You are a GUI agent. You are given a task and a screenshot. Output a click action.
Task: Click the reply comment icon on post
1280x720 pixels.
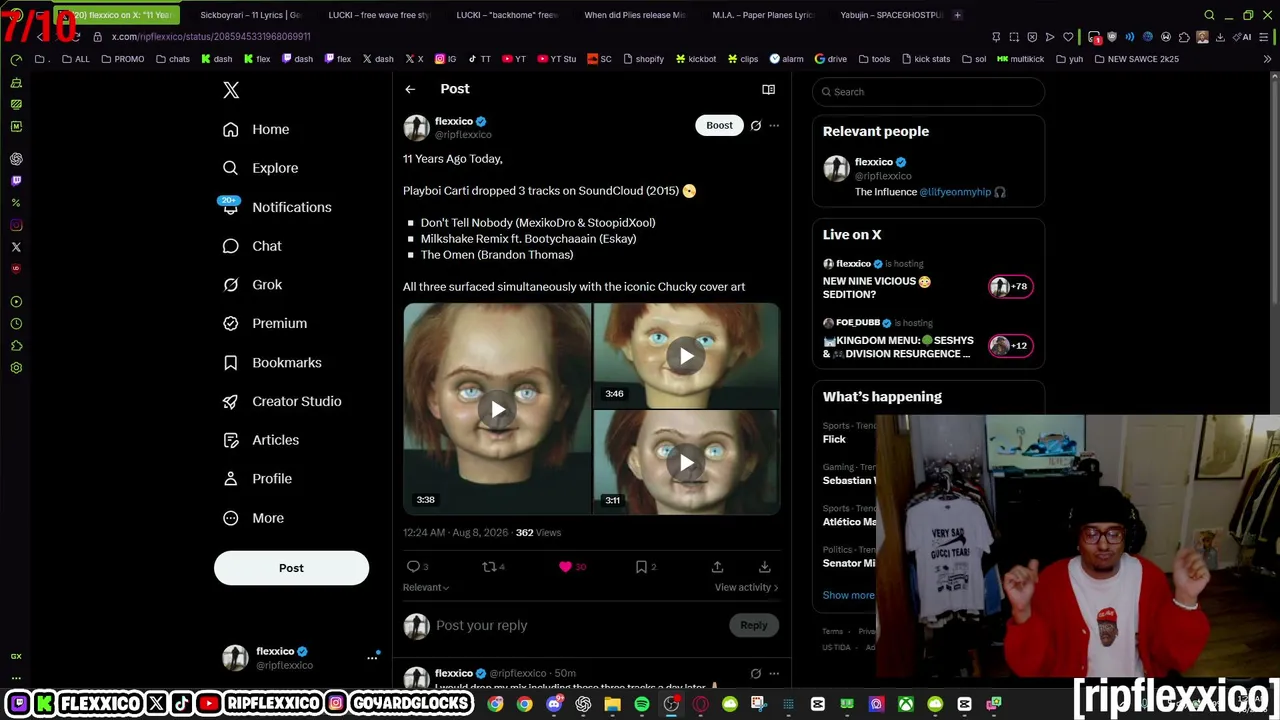click(x=413, y=567)
